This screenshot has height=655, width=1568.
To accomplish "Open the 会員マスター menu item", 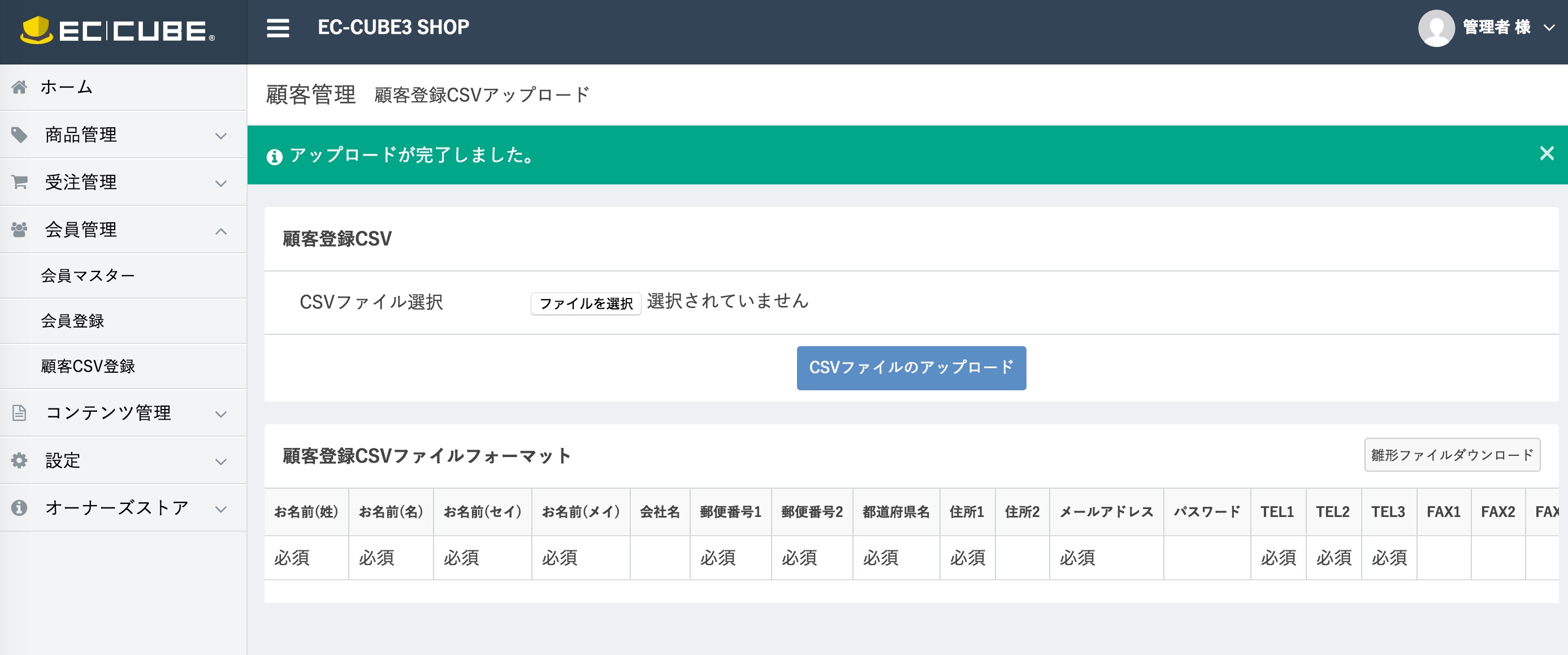I will 89,275.
